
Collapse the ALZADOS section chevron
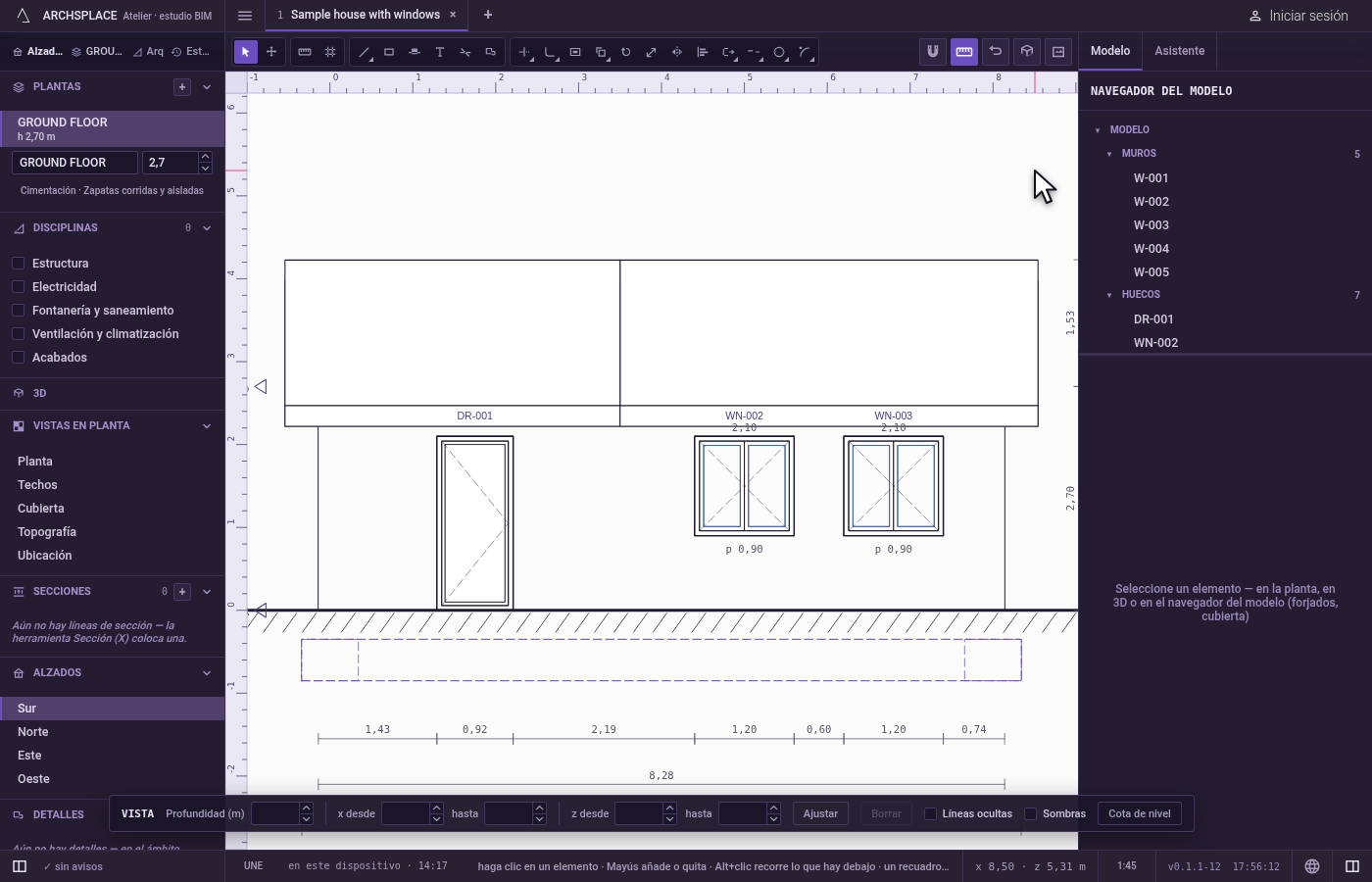click(207, 673)
